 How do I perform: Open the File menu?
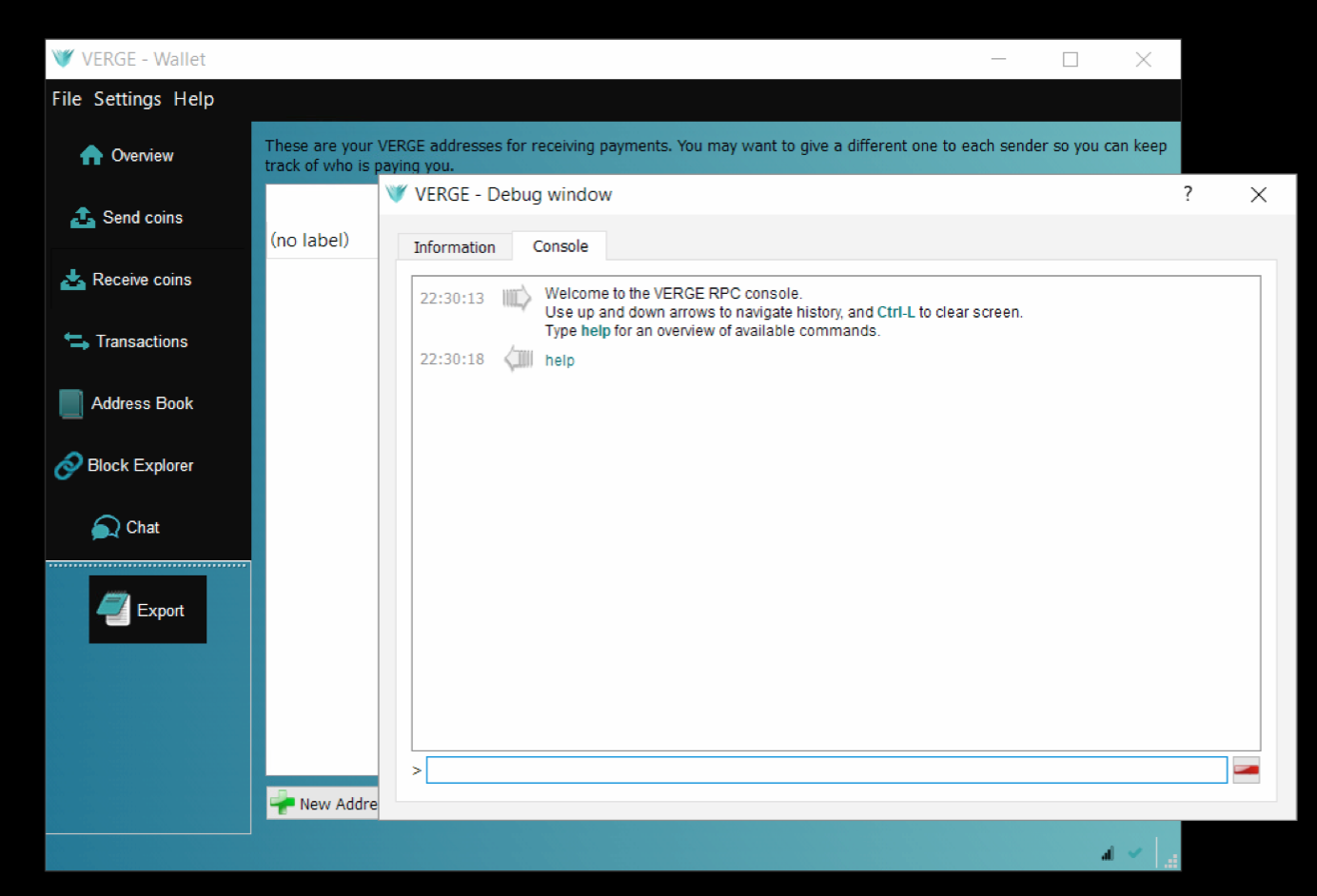(67, 99)
